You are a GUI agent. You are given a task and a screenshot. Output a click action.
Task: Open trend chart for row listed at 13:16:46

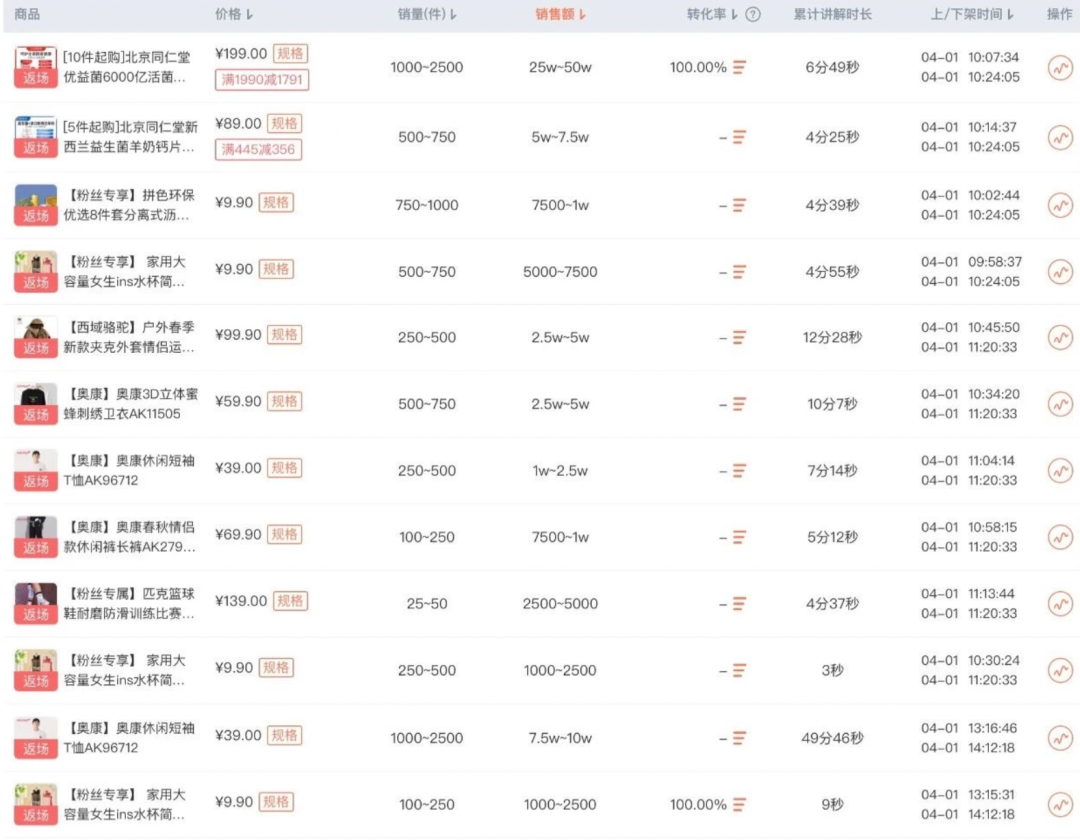pyautogui.click(x=1060, y=738)
